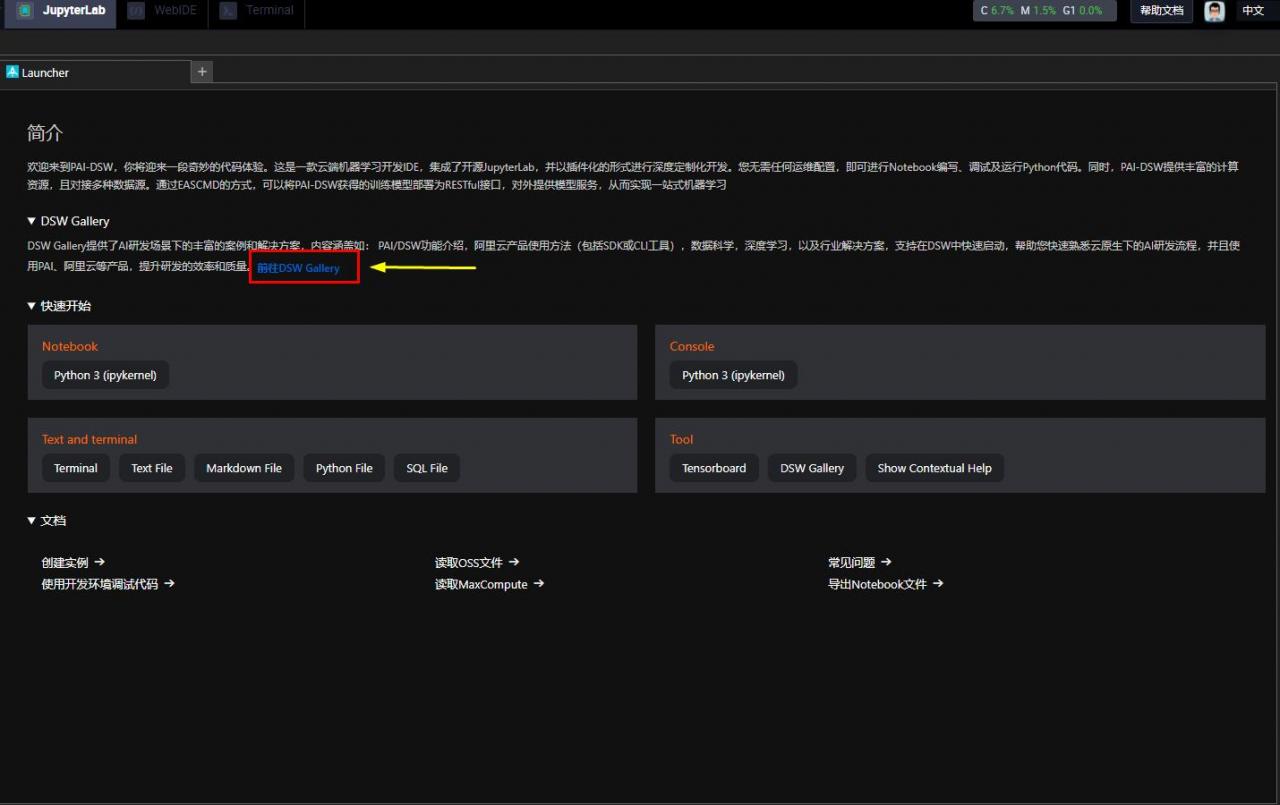Open the Terminal top tab
This screenshot has height=805, width=1280.
pos(257,11)
